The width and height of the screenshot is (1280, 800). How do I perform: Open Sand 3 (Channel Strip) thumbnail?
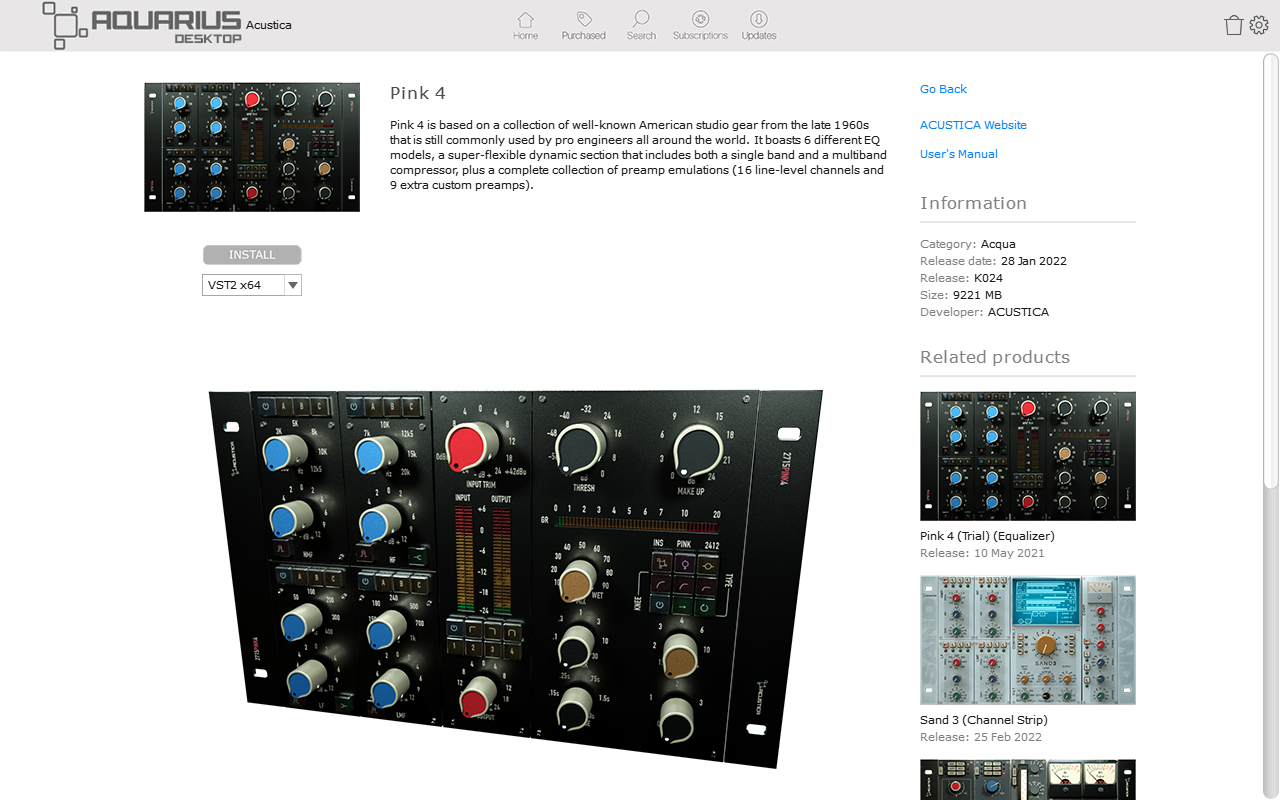point(1028,640)
